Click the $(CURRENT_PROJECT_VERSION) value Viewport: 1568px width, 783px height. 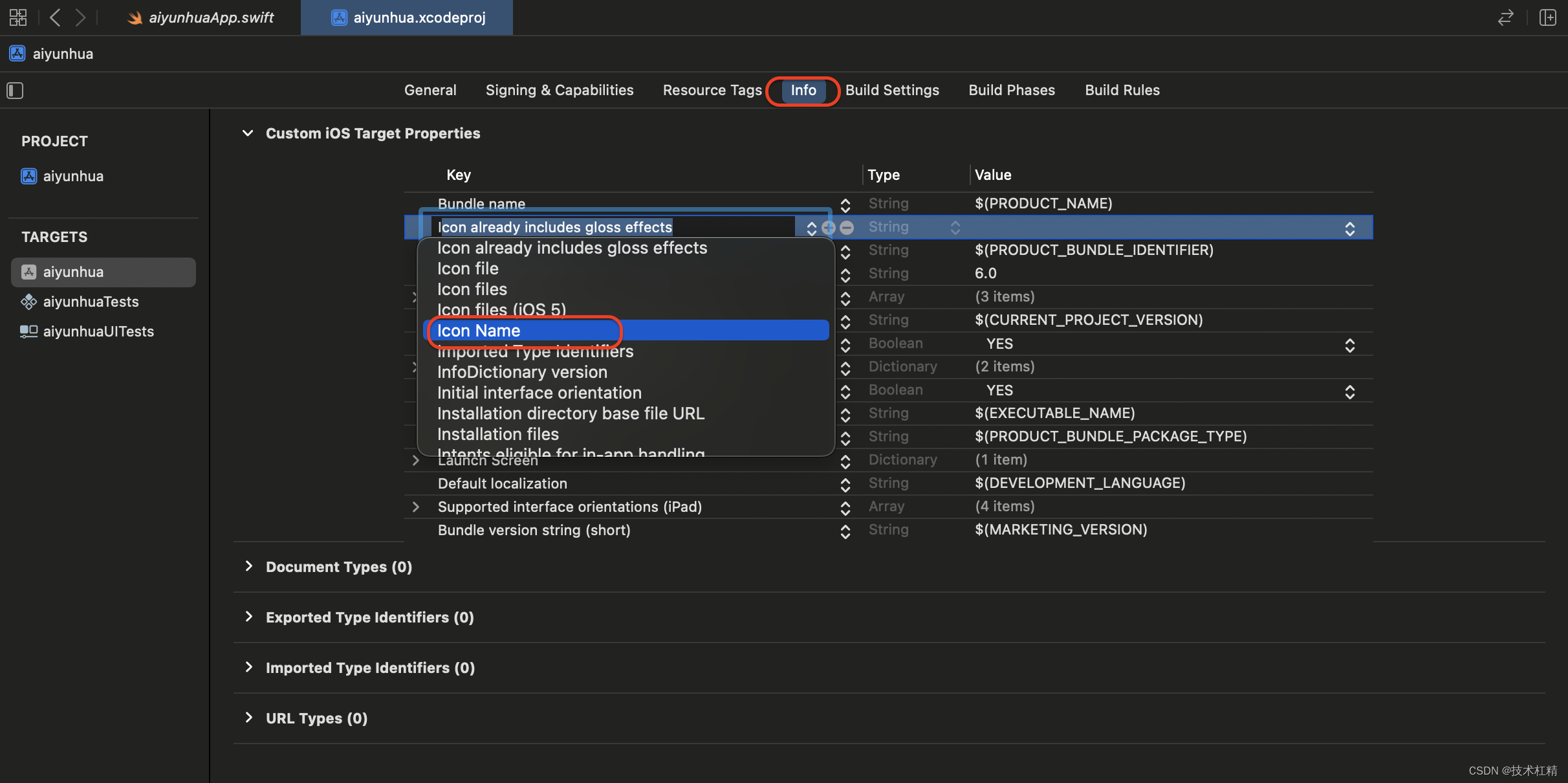(x=1089, y=320)
